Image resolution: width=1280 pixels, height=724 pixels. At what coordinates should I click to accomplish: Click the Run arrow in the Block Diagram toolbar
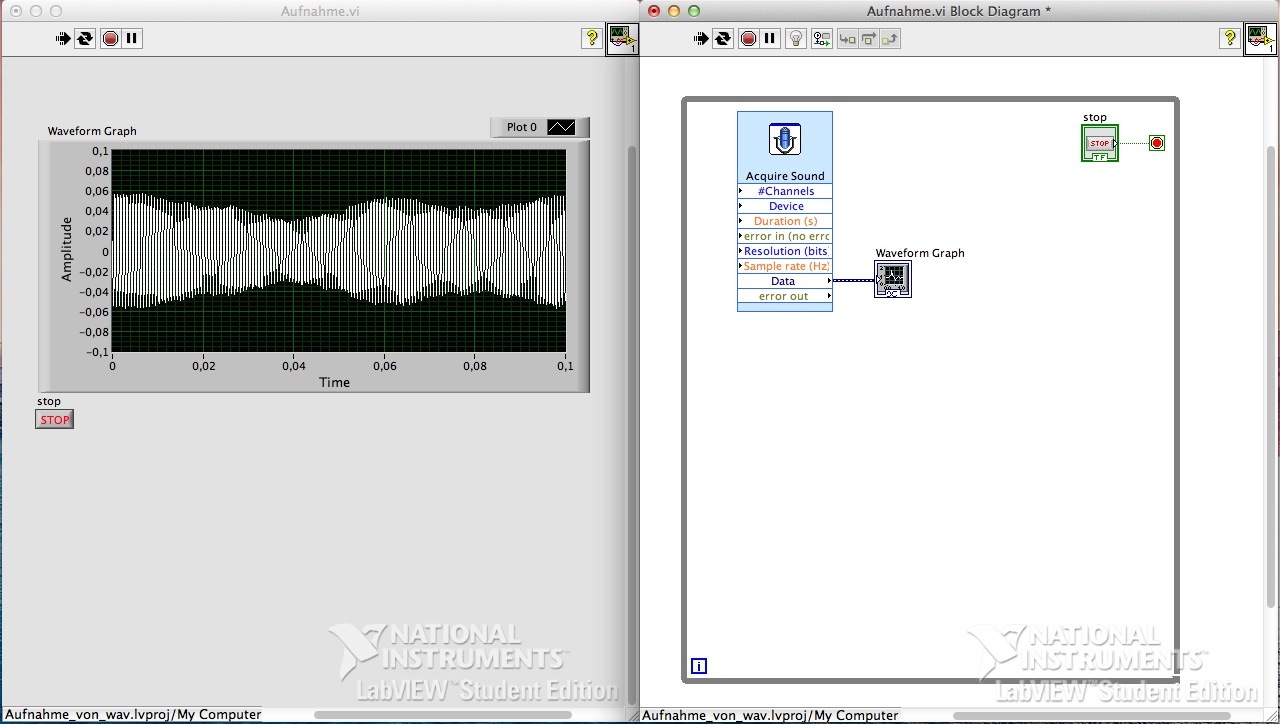point(701,39)
